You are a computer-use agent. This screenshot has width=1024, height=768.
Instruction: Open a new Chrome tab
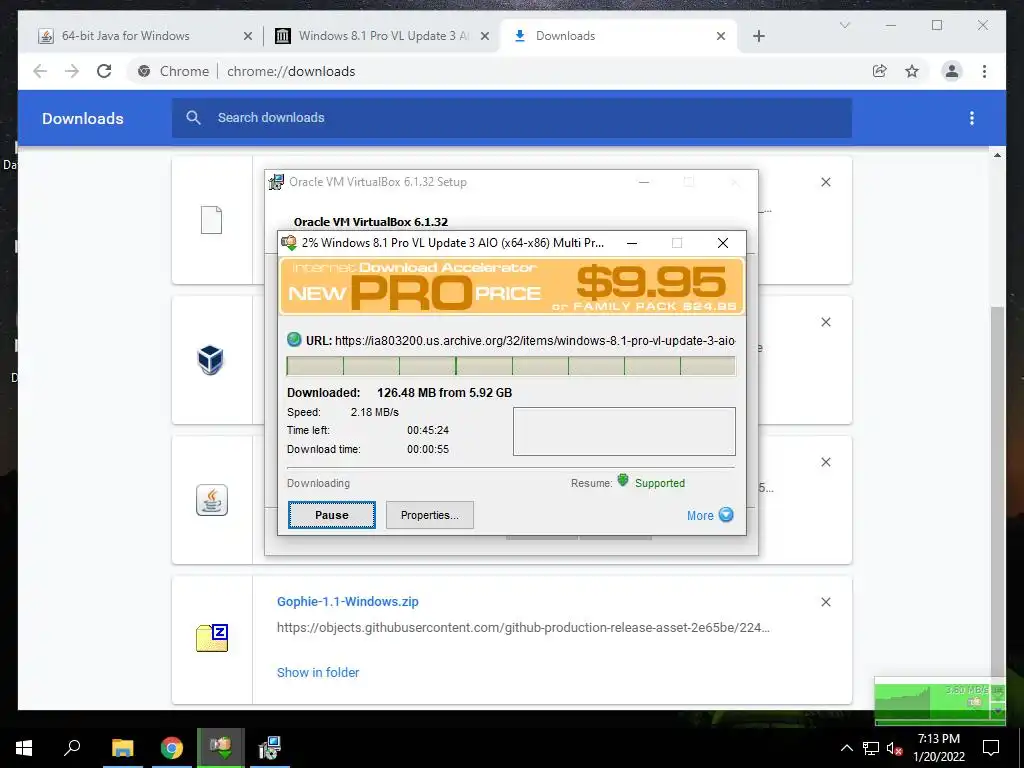(x=758, y=36)
